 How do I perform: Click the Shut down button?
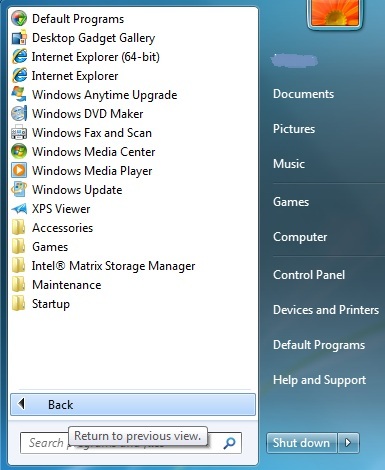click(x=302, y=443)
